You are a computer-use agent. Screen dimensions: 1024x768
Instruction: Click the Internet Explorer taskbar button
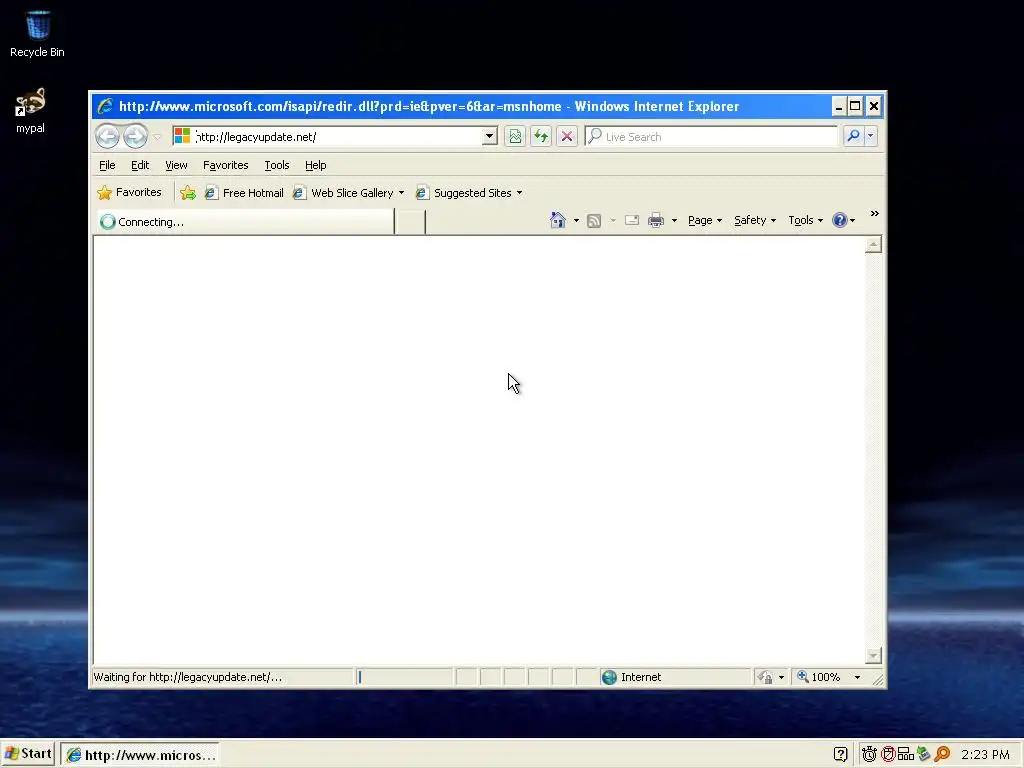140,755
